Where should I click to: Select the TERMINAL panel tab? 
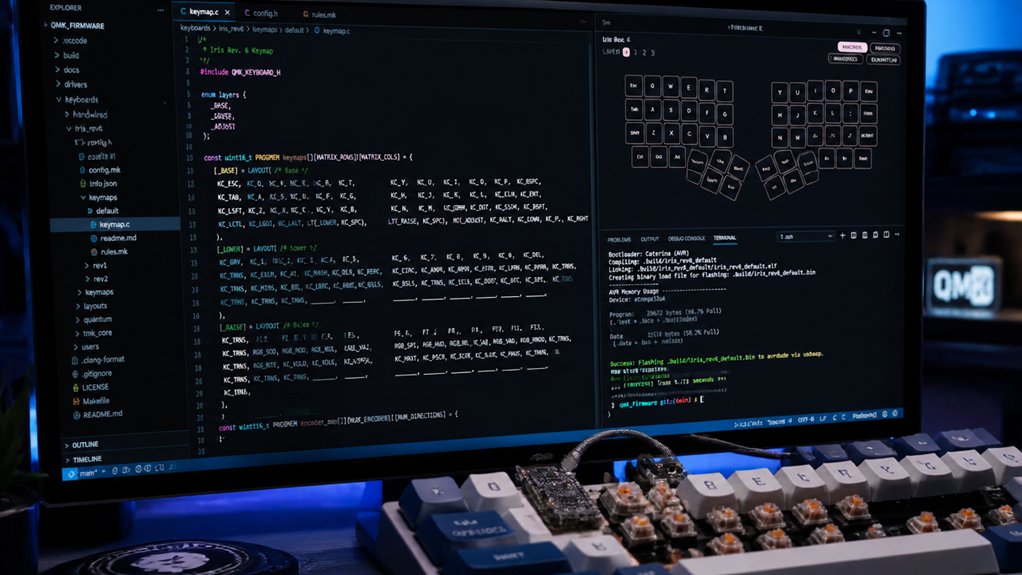pyautogui.click(x=724, y=238)
